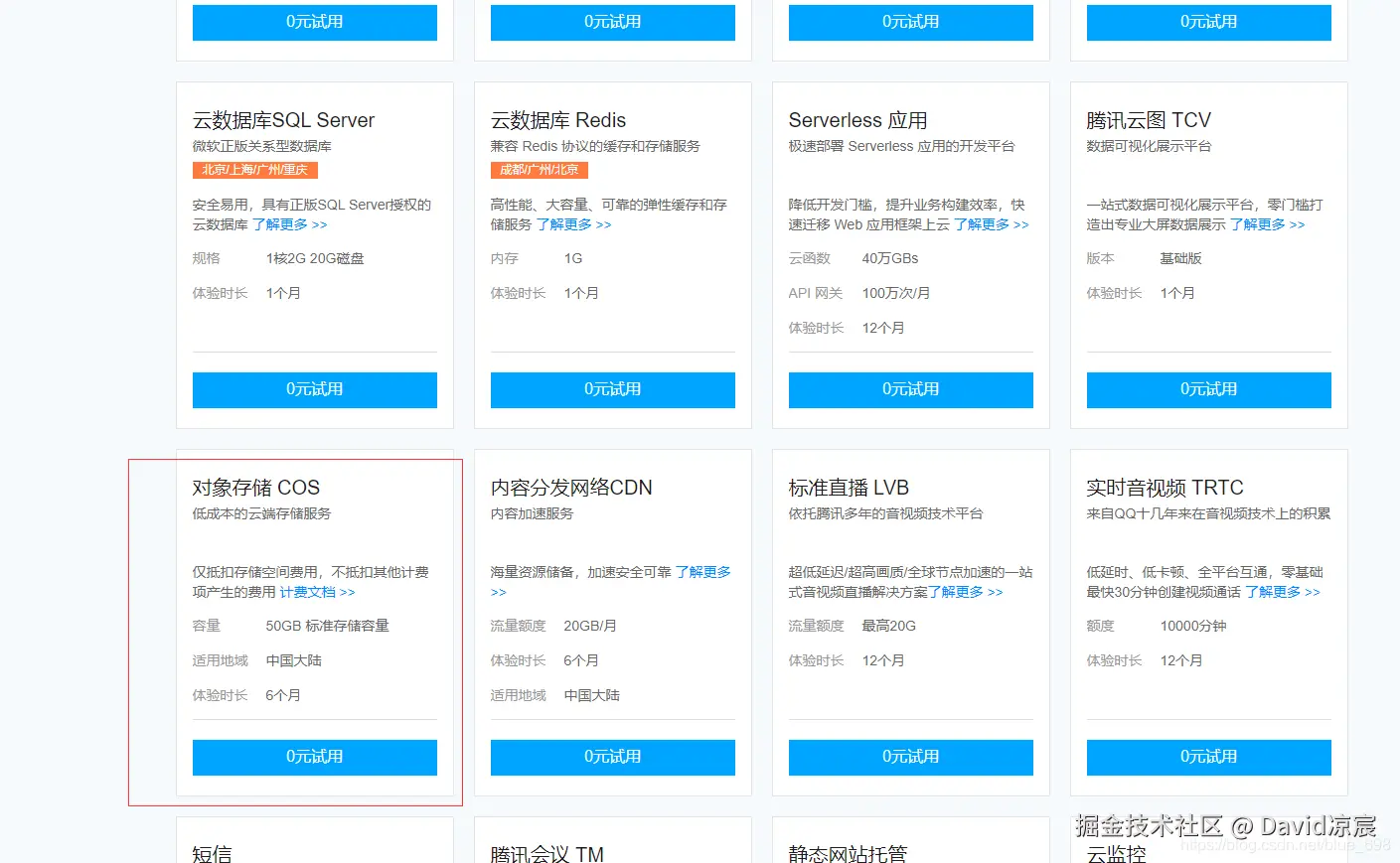Click 0元试用 for 对象存储 COS
This screenshot has height=863, width=1400.
[x=314, y=757]
